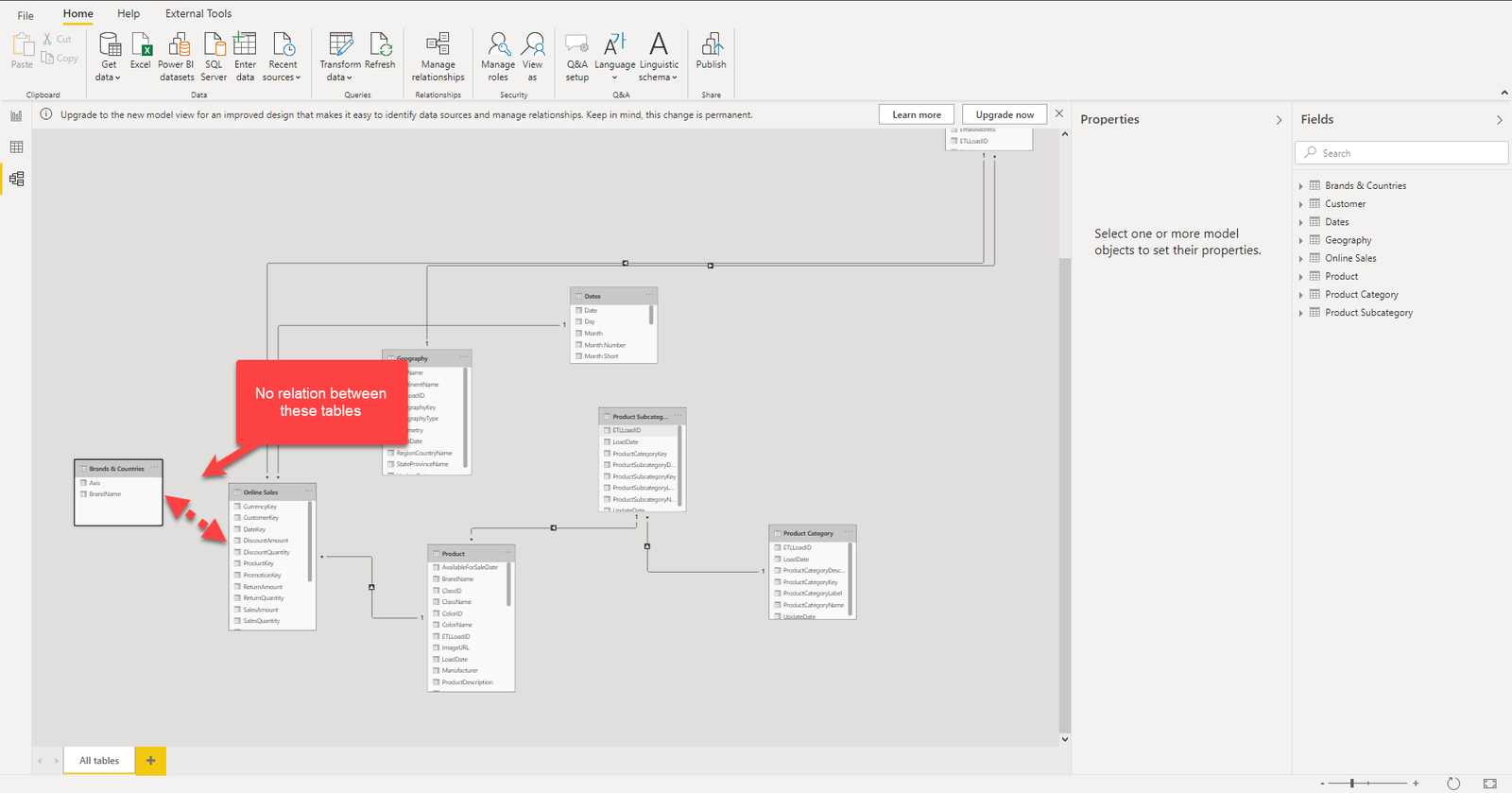Open the File menu
The image size is (1512, 793).
pyautogui.click(x=26, y=14)
